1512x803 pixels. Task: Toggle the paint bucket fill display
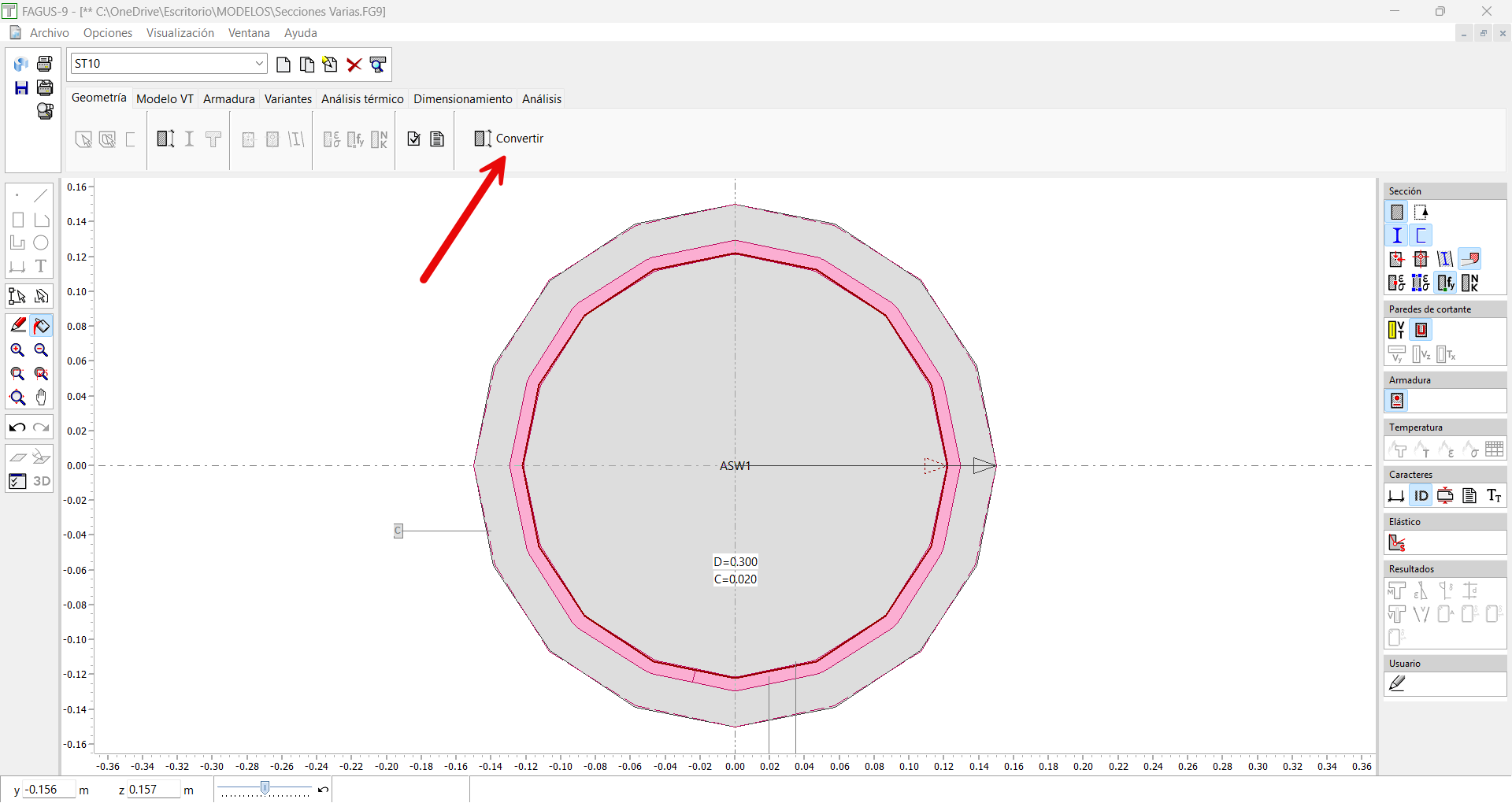pyautogui.click(x=41, y=325)
